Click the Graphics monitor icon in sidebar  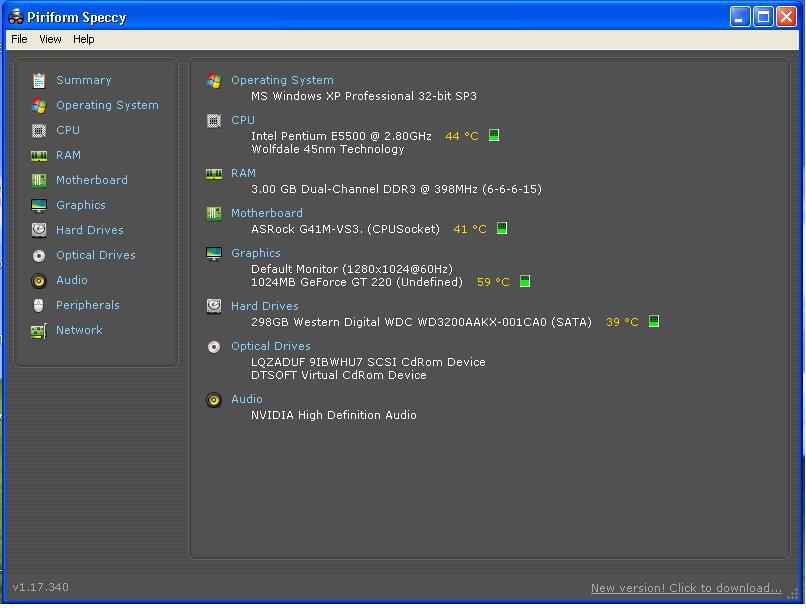click(x=39, y=206)
